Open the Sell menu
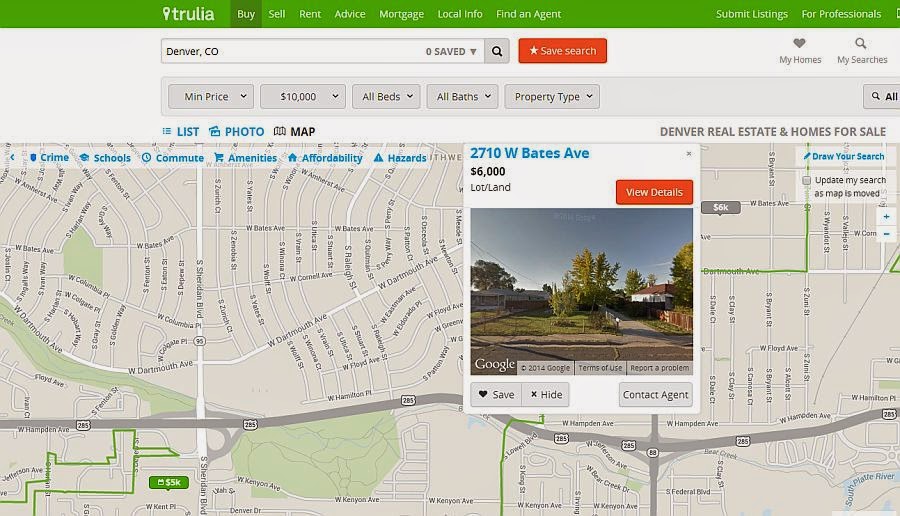Screen dimensions: 900x516 (x=277, y=14)
